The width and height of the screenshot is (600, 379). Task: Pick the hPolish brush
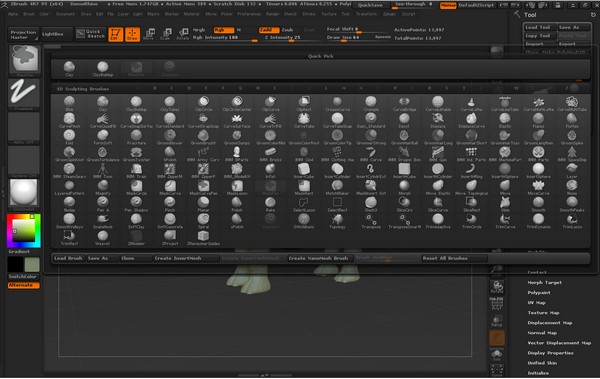(x=170, y=154)
